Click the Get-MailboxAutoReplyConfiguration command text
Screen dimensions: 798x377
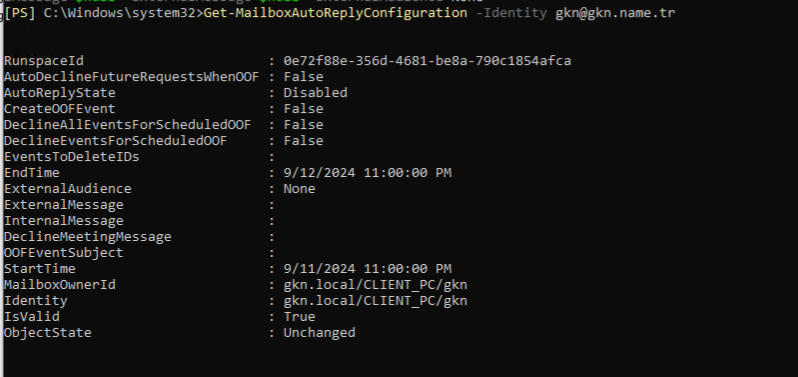pyautogui.click(x=335, y=13)
